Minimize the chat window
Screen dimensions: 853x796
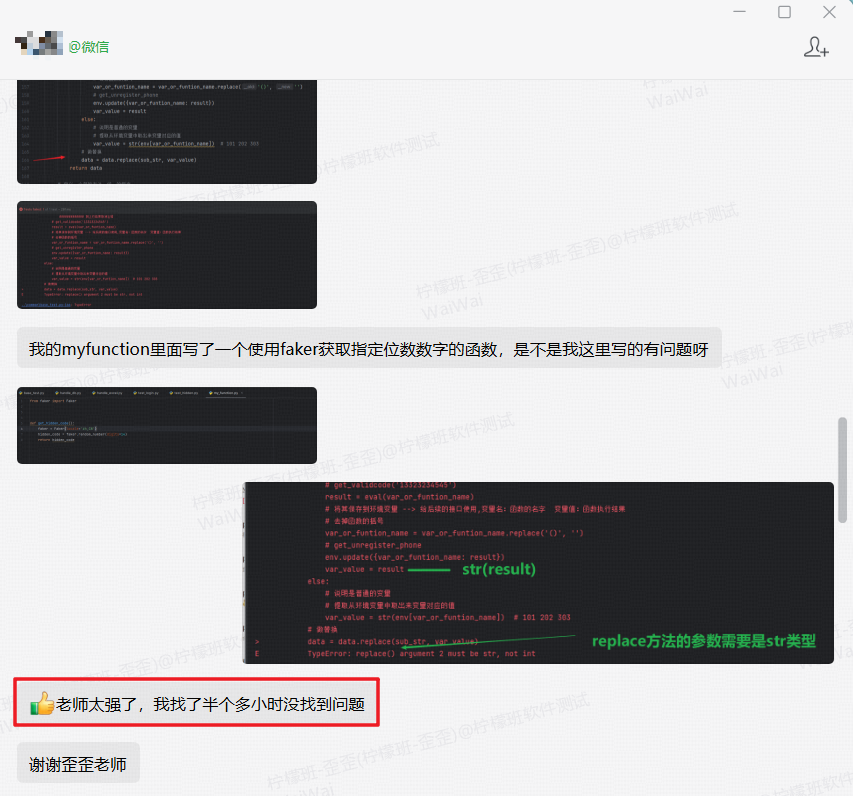pos(739,11)
